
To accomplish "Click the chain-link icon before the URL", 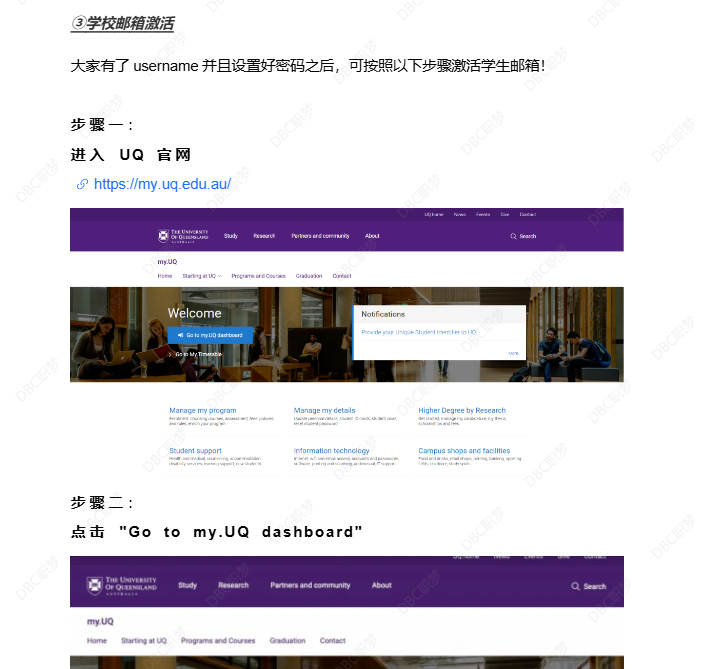I will pos(82,184).
